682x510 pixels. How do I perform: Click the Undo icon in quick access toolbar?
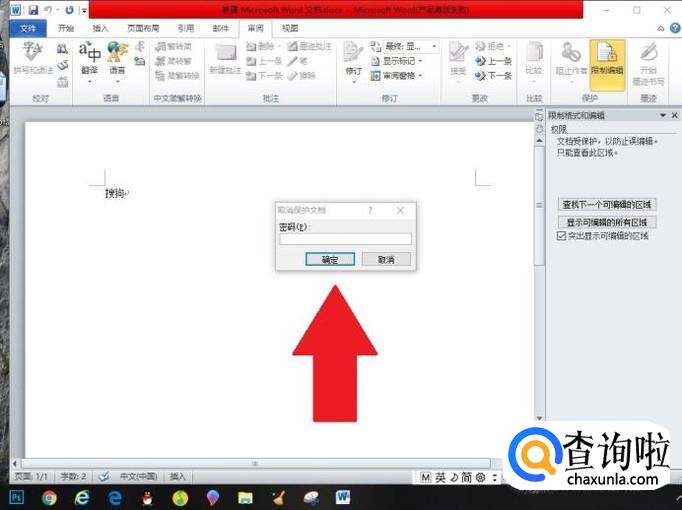pyautogui.click(x=48, y=10)
